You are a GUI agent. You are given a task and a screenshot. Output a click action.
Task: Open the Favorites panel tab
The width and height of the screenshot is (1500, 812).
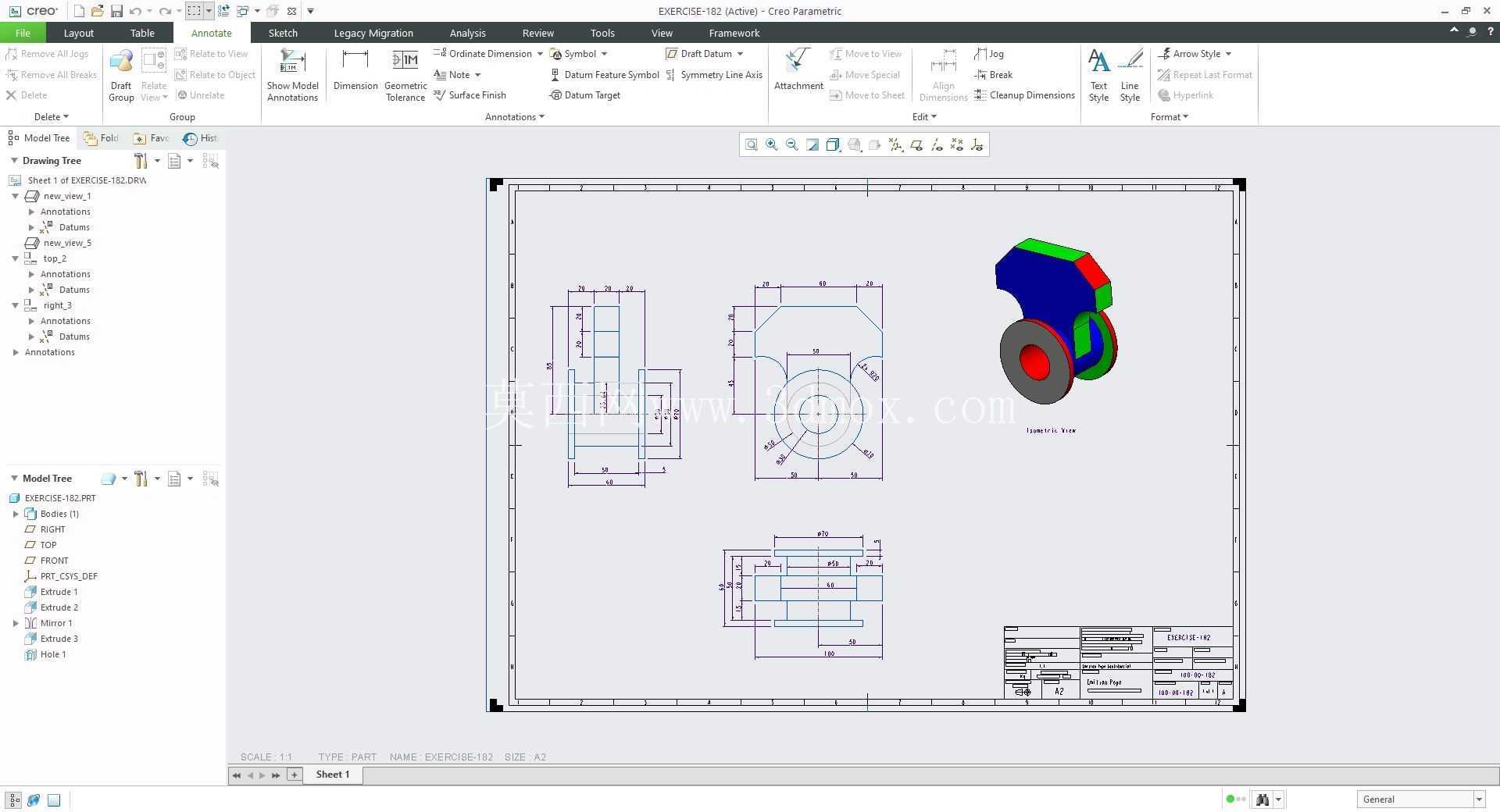[152, 138]
